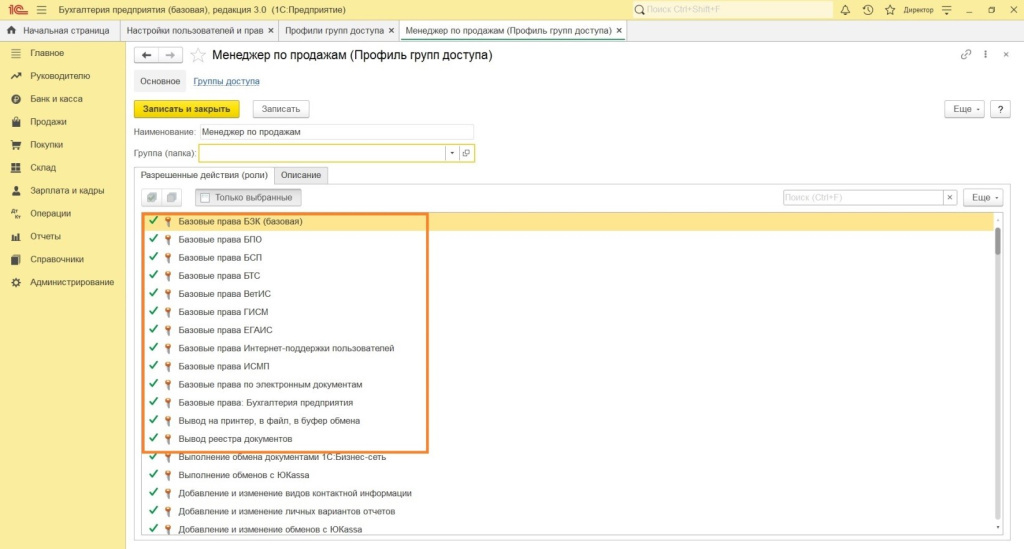The height and width of the screenshot is (549, 1024).
Task: Open the history clock icon
Action: (x=866, y=9)
